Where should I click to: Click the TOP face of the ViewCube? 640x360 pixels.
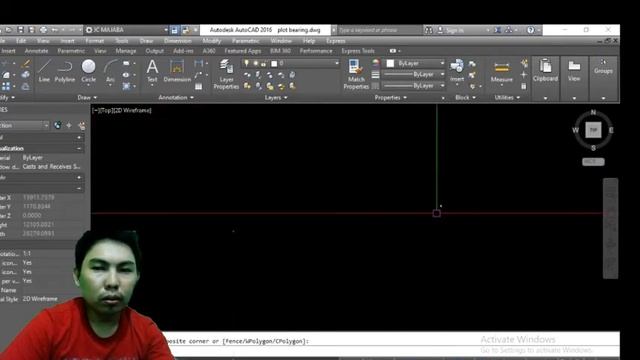tap(593, 130)
